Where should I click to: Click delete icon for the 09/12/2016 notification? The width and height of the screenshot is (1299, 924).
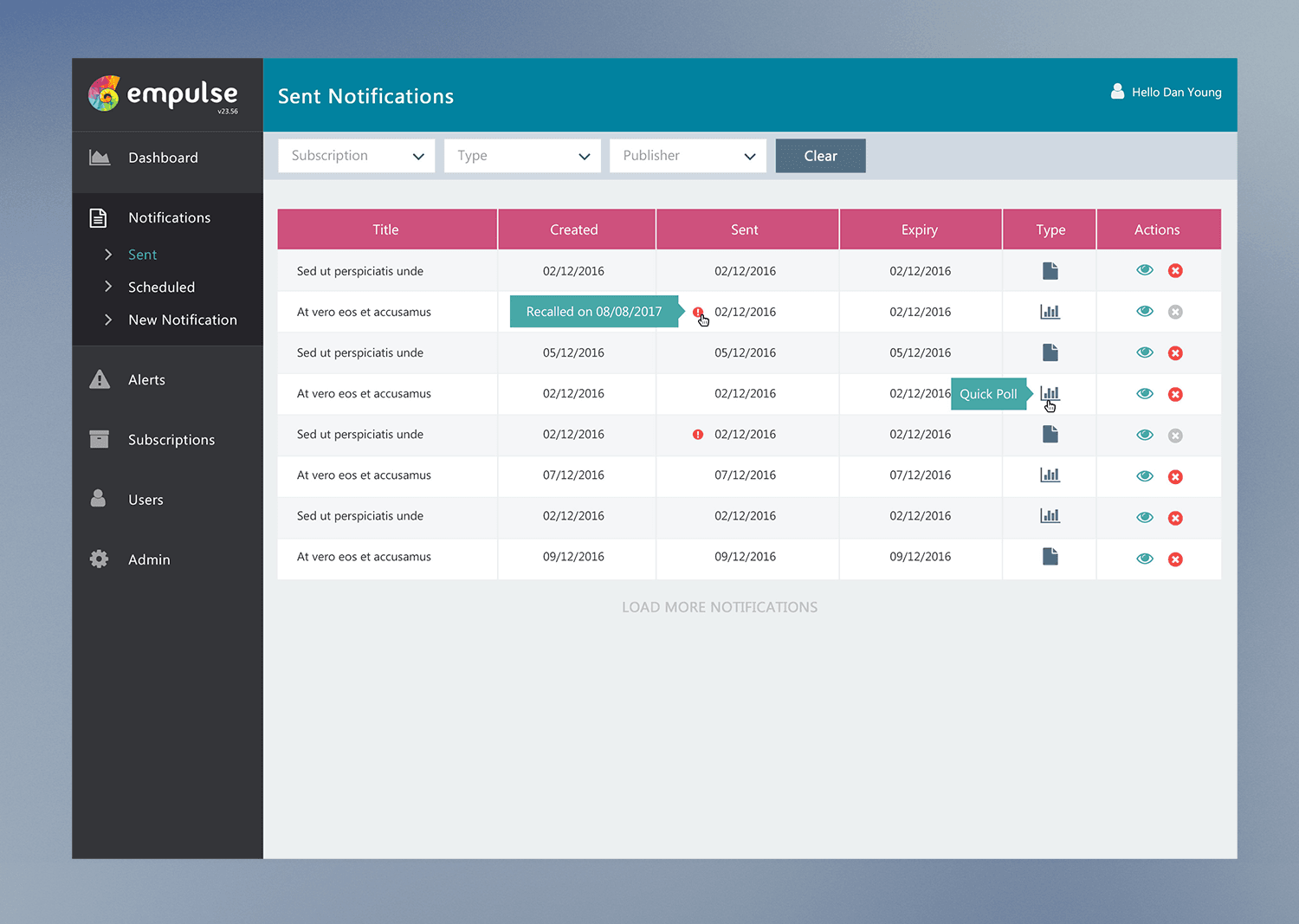(x=1175, y=559)
